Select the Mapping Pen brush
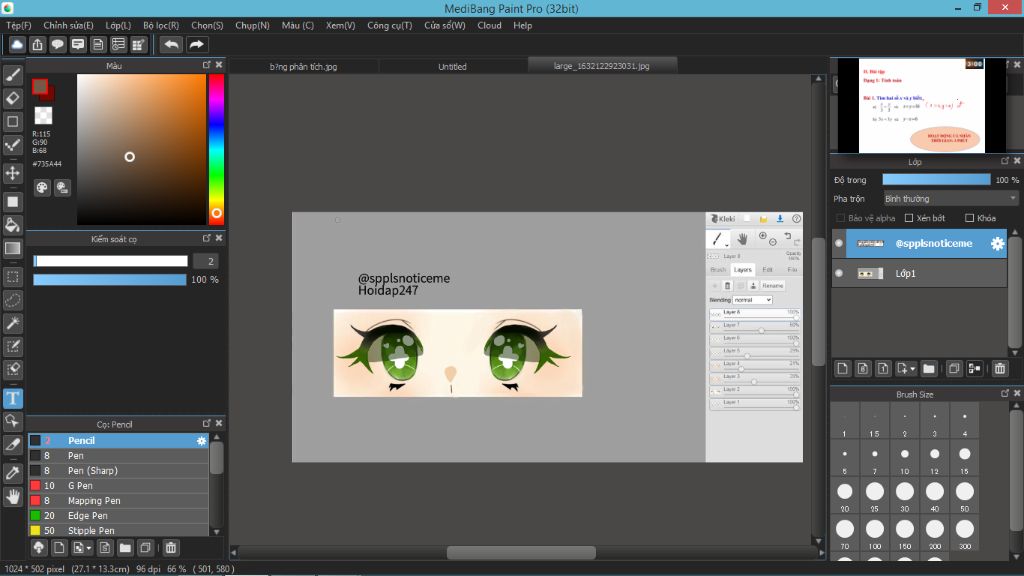This screenshot has width=1024, height=576. tap(118, 501)
